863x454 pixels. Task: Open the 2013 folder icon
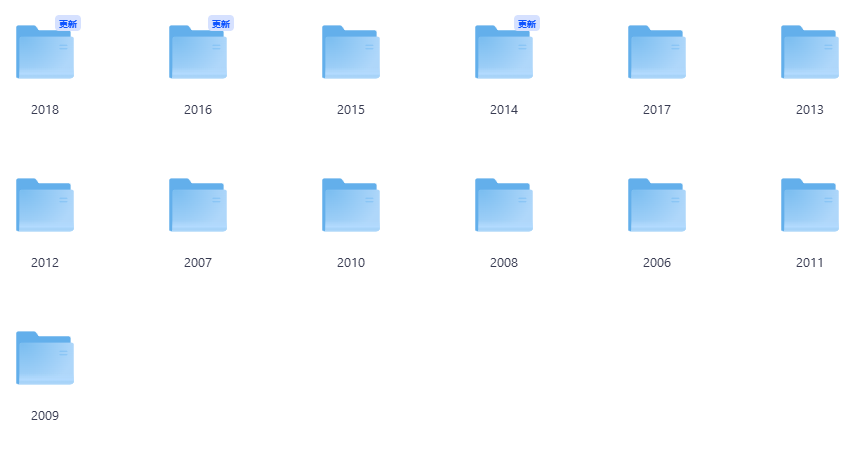tap(810, 52)
